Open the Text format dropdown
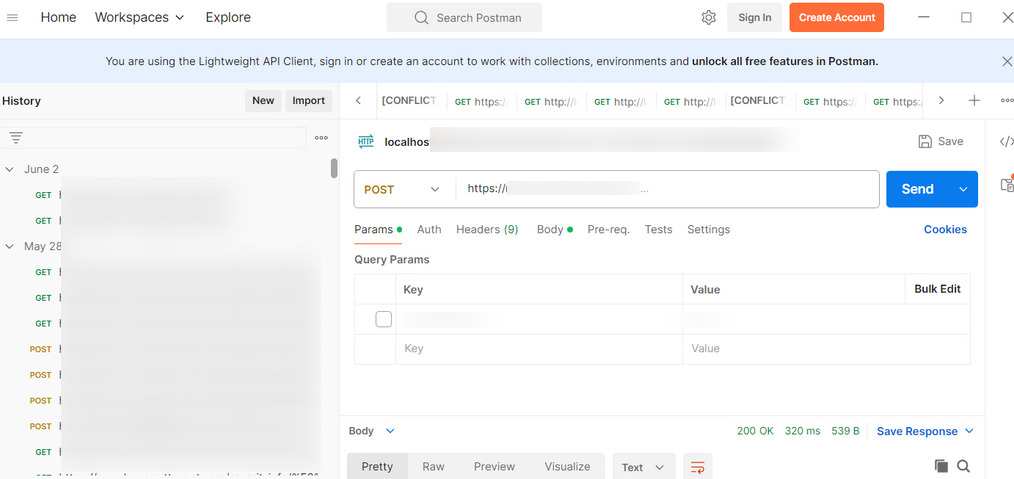 click(643, 467)
